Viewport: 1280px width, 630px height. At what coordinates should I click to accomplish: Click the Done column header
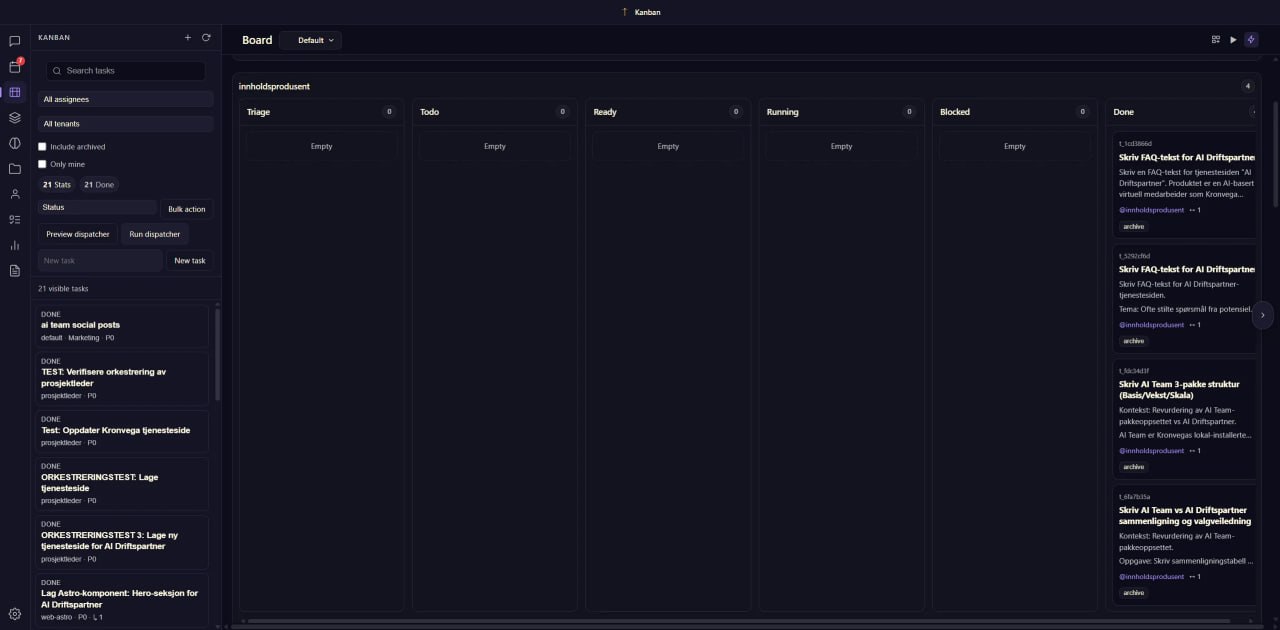(x=1182, y=112)
